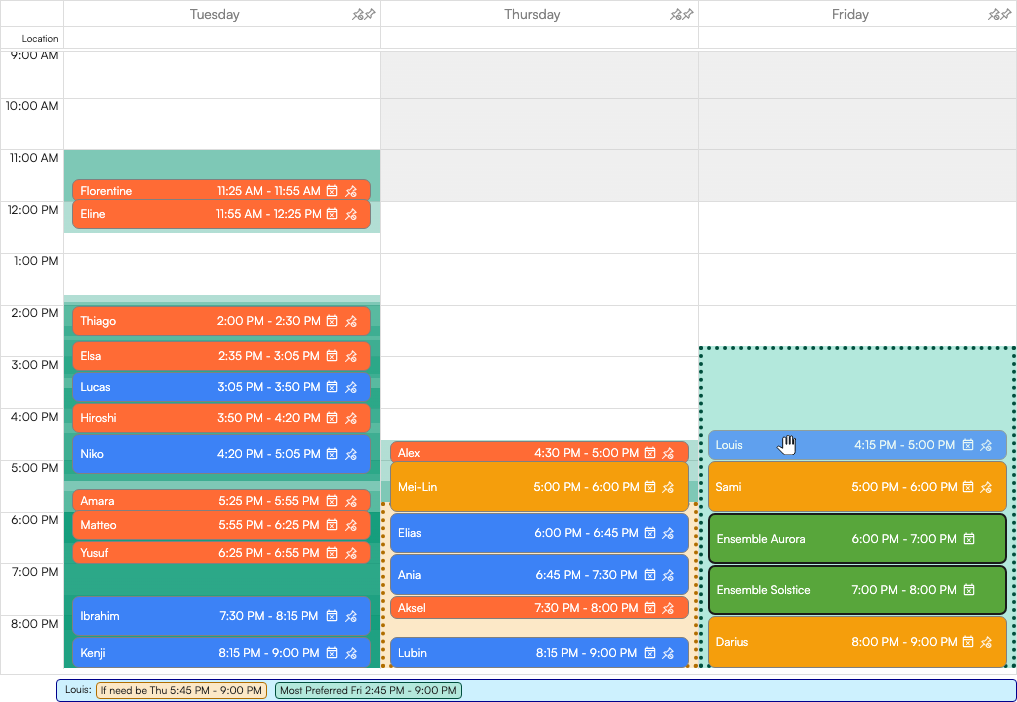Unschedule Eline's lesson via its calendar-x icon
The height and width of the screenshot is (702, 1017).
tap(332, 214)
